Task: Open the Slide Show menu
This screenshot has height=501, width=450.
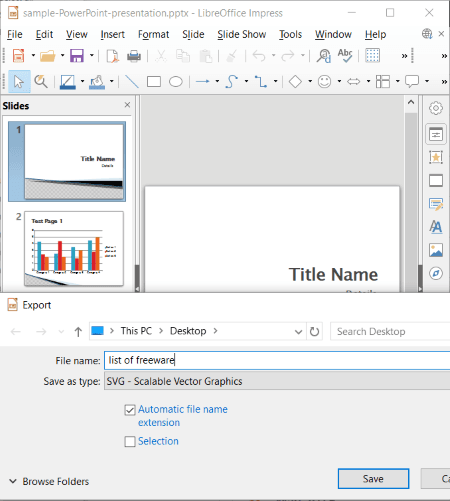Action: click(x=242, y=34)
